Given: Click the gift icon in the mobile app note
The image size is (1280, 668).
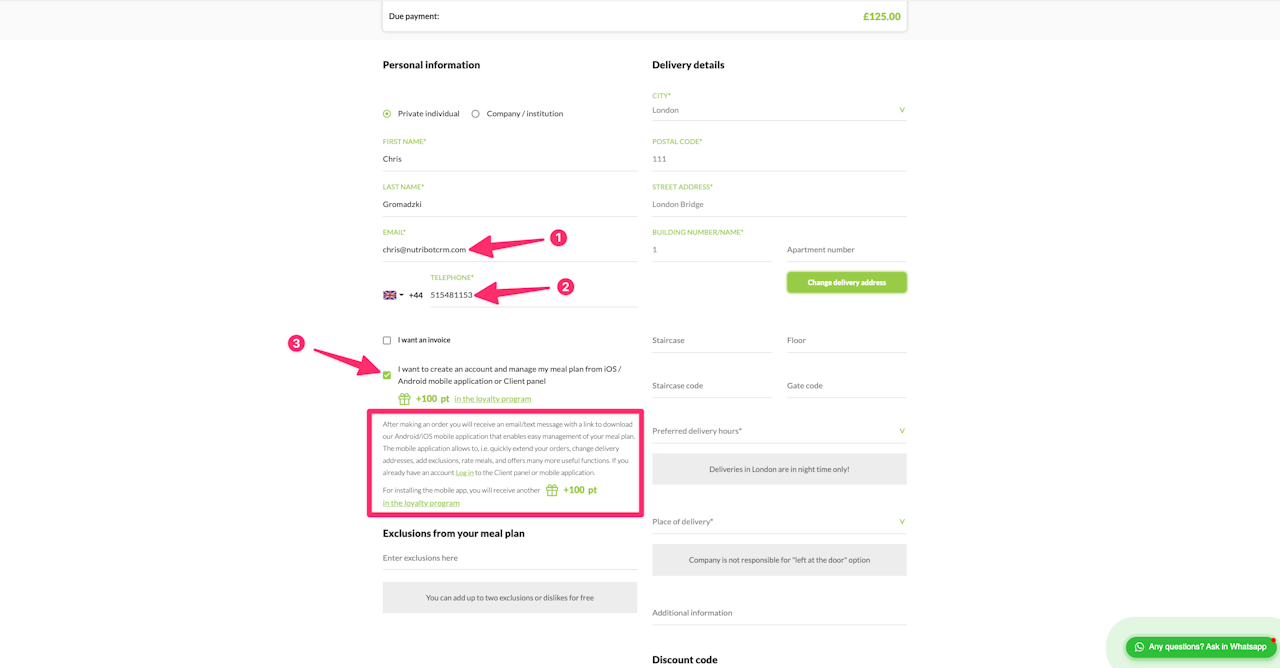Looking at the screenshot, I should [551, 490].
